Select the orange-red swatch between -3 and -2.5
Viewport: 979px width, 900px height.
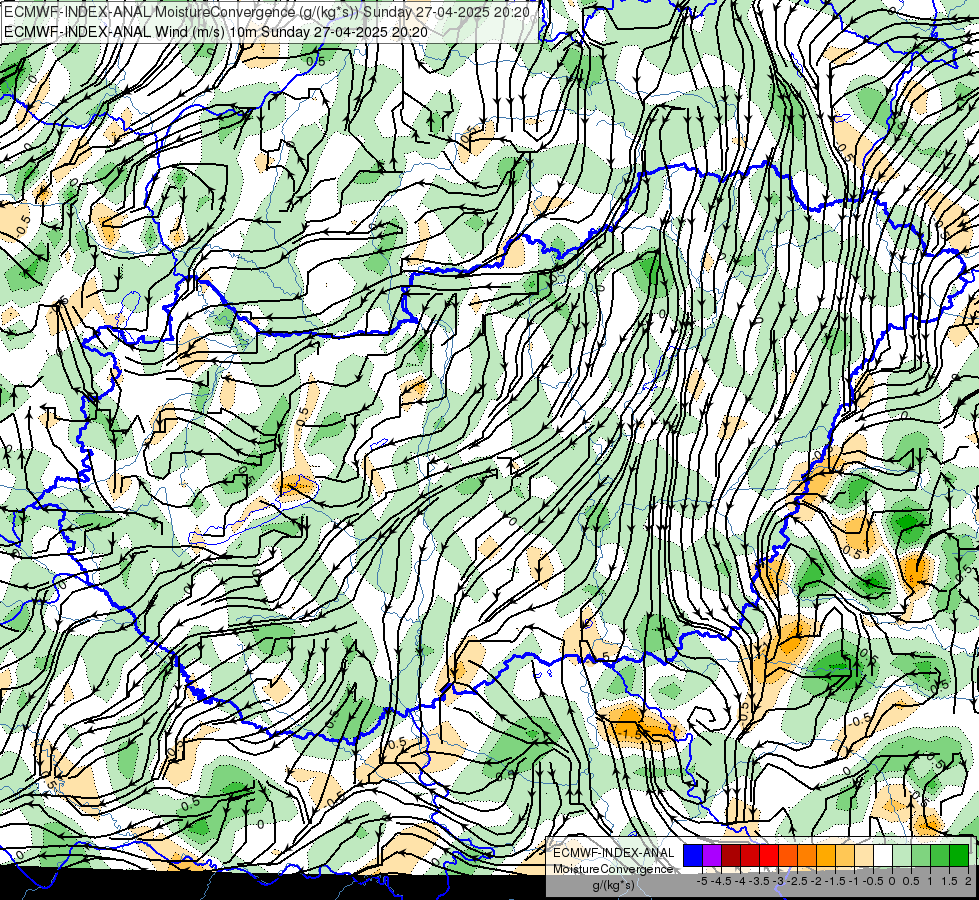point(788,856)
